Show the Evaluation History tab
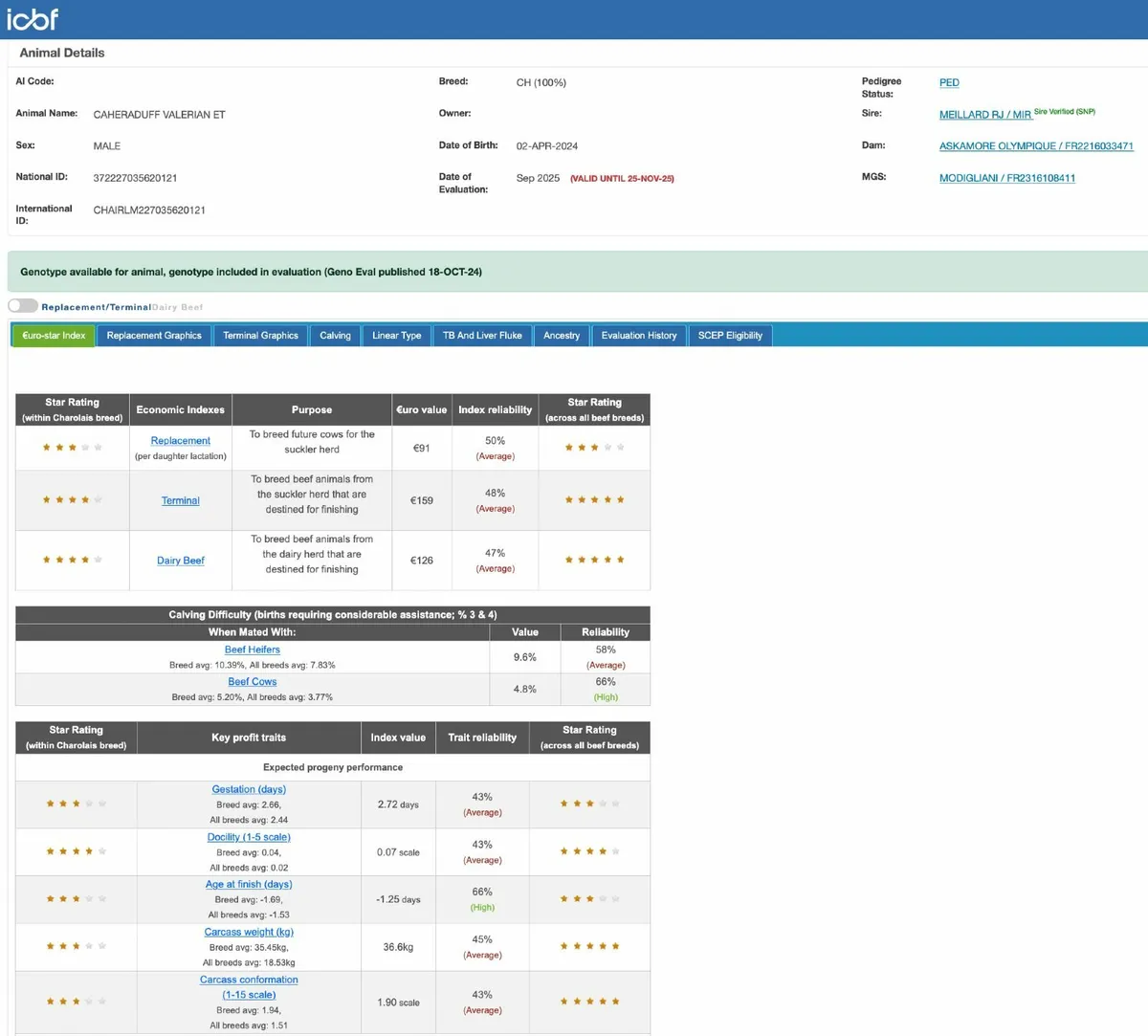The image size is (1148, 1036). point(639,336)
